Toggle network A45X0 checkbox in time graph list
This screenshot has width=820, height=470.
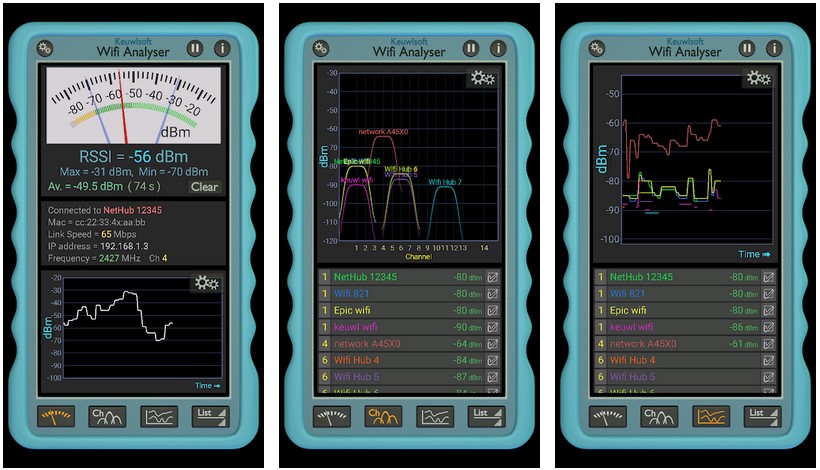(x=768, y=344)
